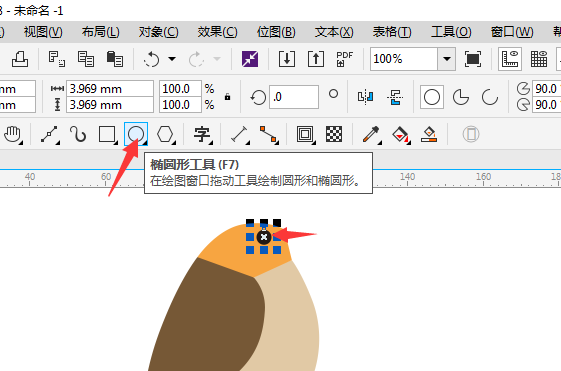Select the Ellipse shape mode button
This screenshot has width=561, height=371.
coord(432,97)
